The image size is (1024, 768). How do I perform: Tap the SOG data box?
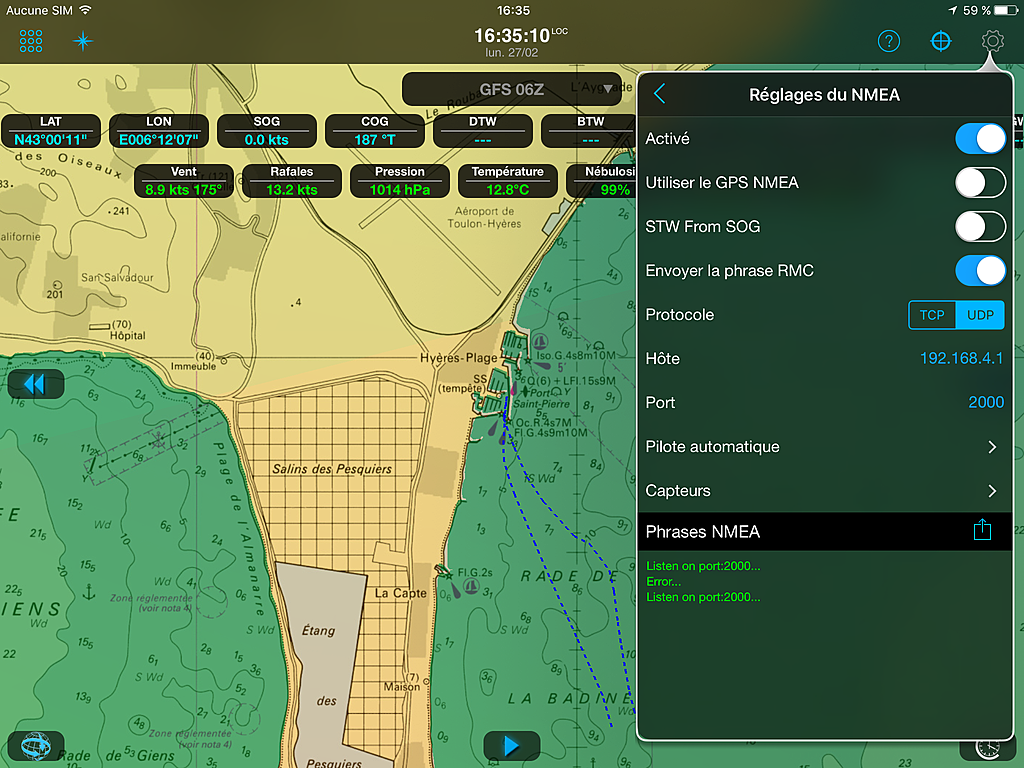[x=266, y=131]
